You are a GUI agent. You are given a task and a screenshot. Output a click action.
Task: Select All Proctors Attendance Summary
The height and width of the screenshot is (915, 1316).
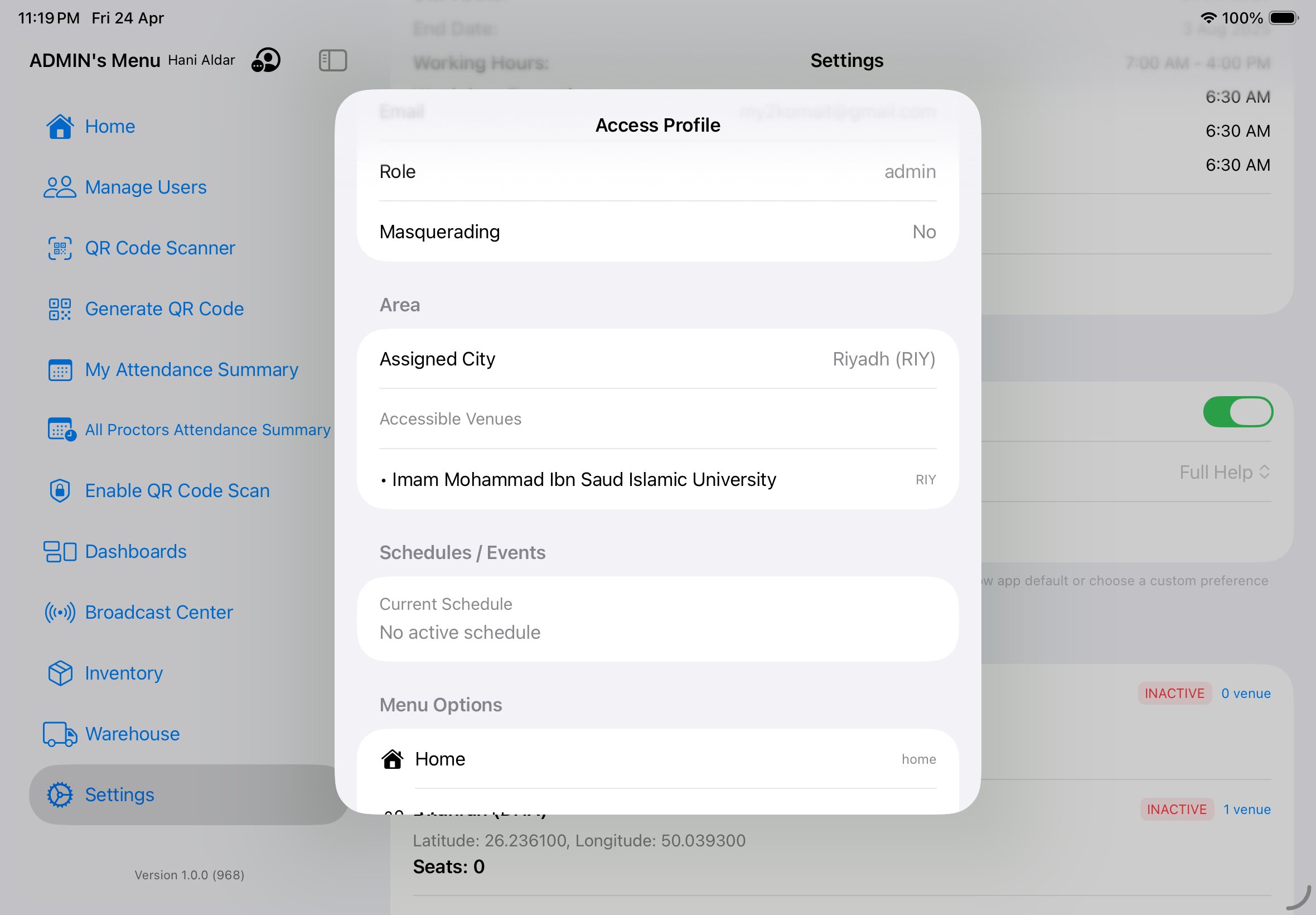[x=207, y=430]
